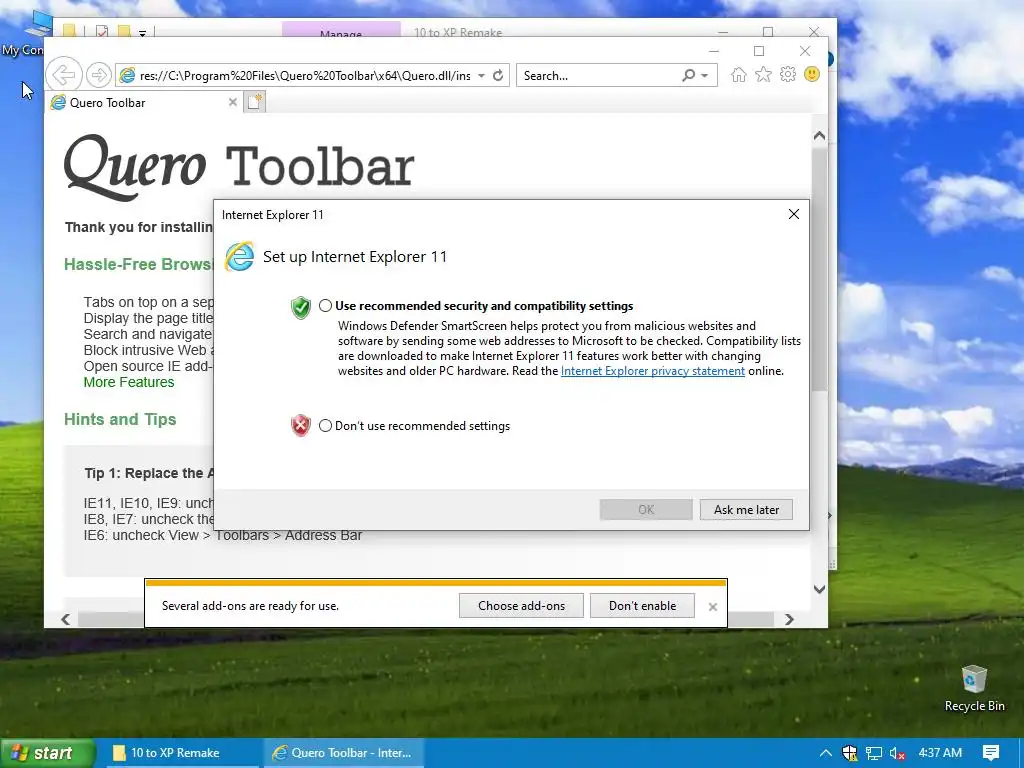This screenshot has width=1024, height=768.
Task: Click the taskbar clock showing 4:37 AM
Action: pos(940,753)
